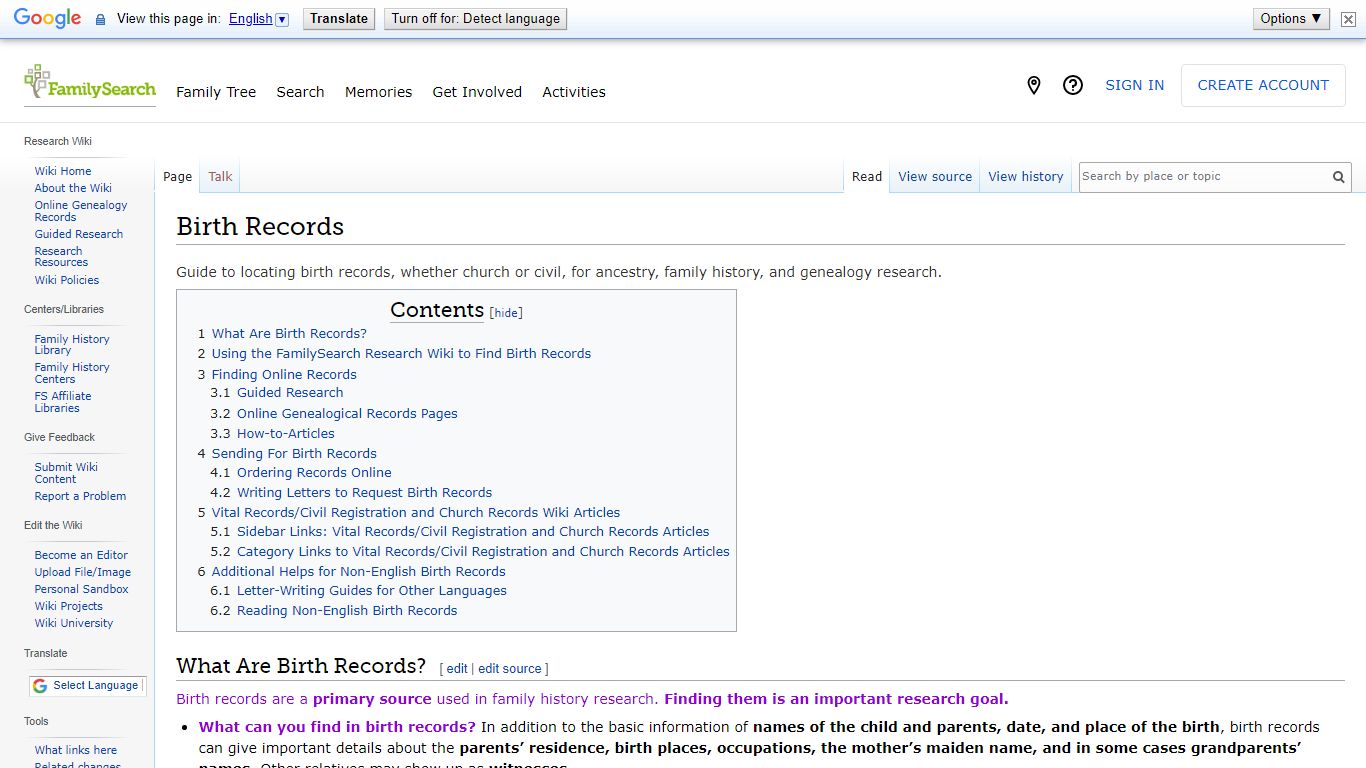The width and height of the screenshot is (1366, 768).
Task: Select the Read tab
Action: coord(867,177)
